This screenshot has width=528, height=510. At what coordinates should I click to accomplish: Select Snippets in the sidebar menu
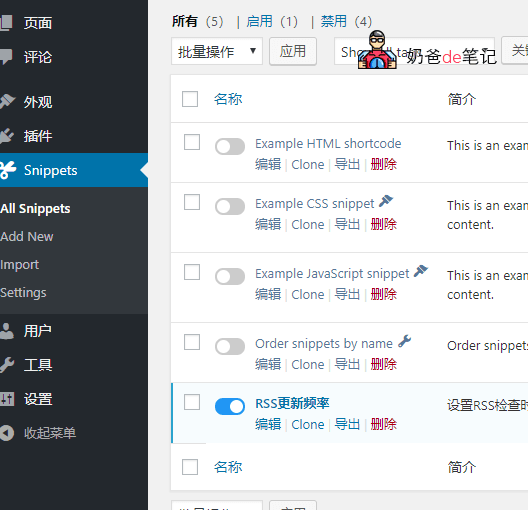pos(51,170)
